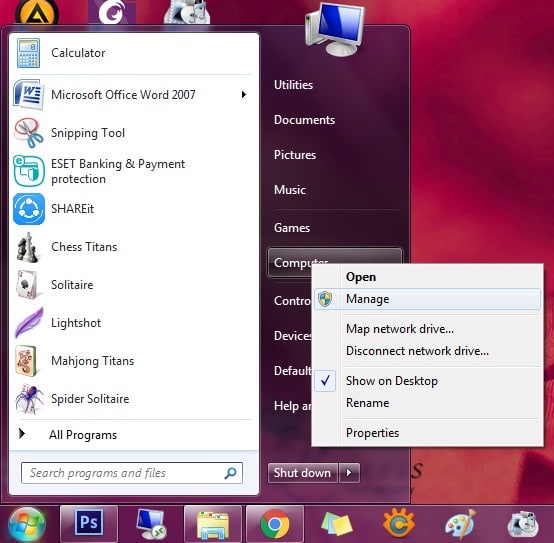This screenshot has width=554, height=543.
Task: Open Remote Desktop icon on taskbar
Action: tap(151, 524)
